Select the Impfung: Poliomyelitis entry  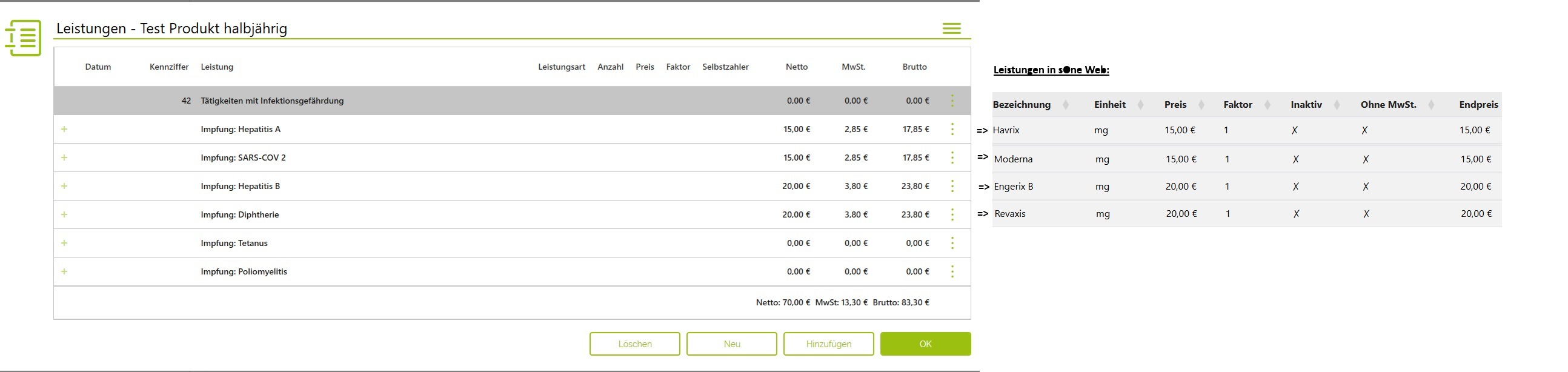(244, 271)
